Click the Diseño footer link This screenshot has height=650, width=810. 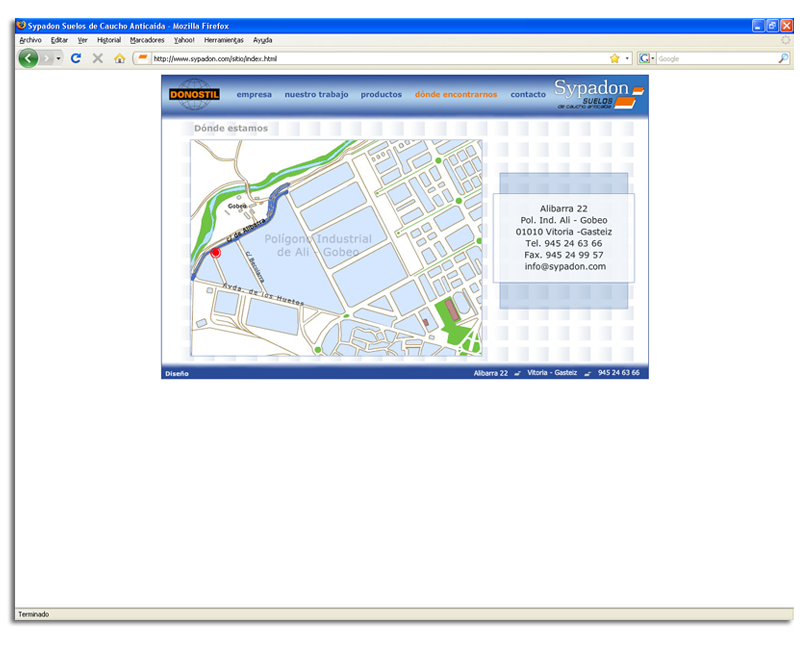pos(177,374)
